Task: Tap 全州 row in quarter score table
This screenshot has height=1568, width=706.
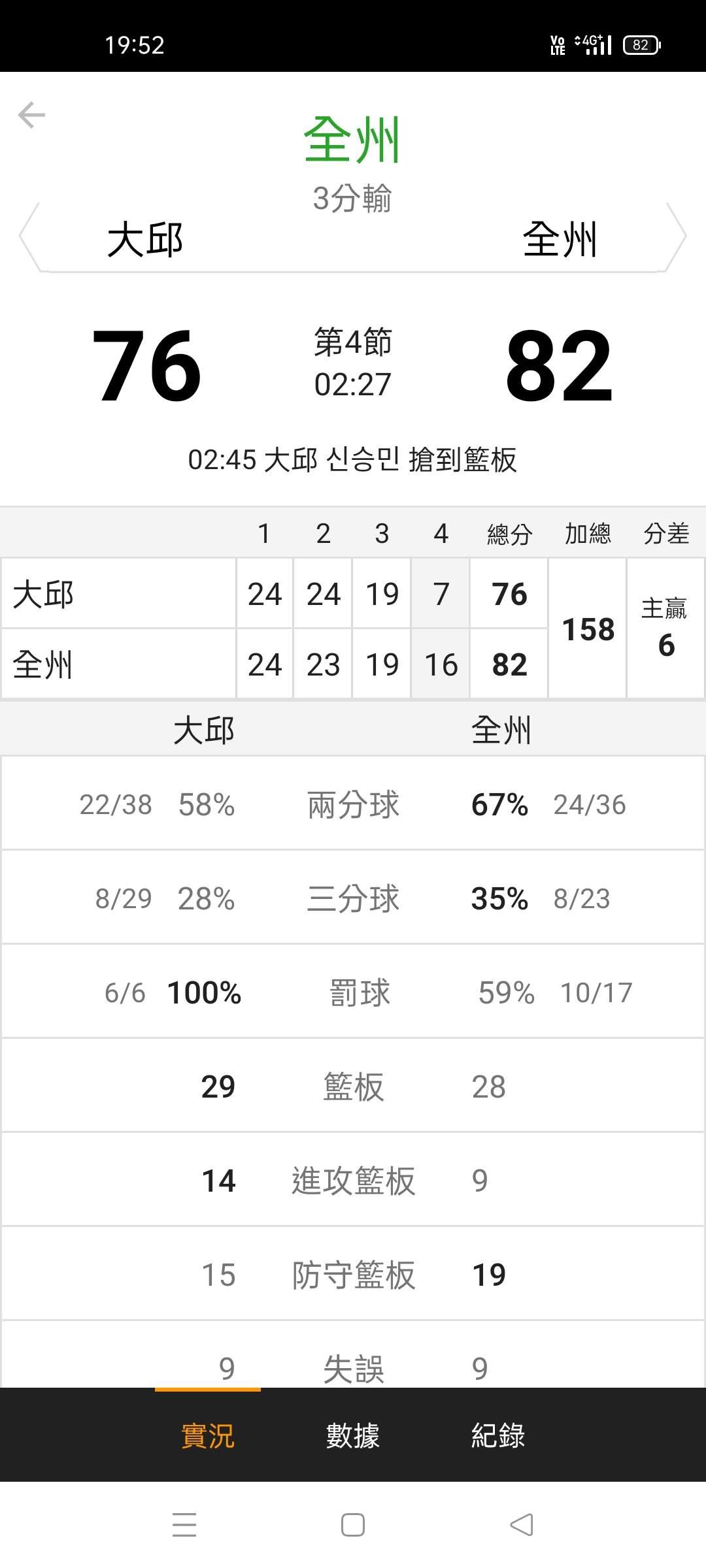Action: tap(118, 664)
